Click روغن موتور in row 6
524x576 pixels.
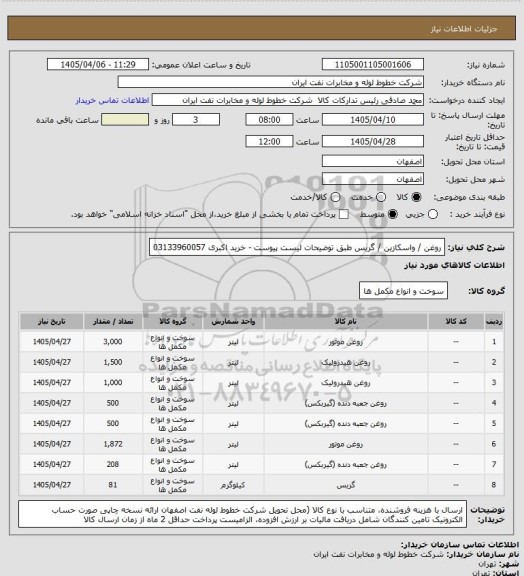(346, 444)
